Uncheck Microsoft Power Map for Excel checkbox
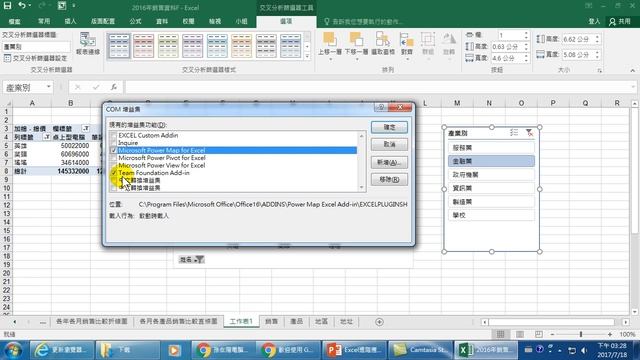The width and height of the screenshot is (640, 360). coord(114,150)
